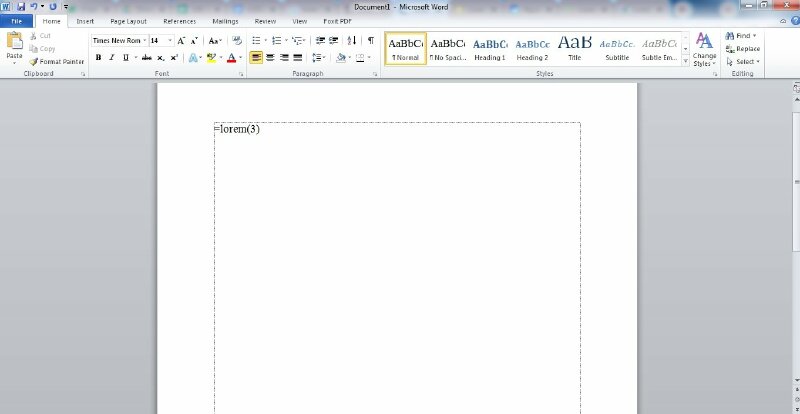
Task: Toggle Bold formatting
Action: point(98,58)
